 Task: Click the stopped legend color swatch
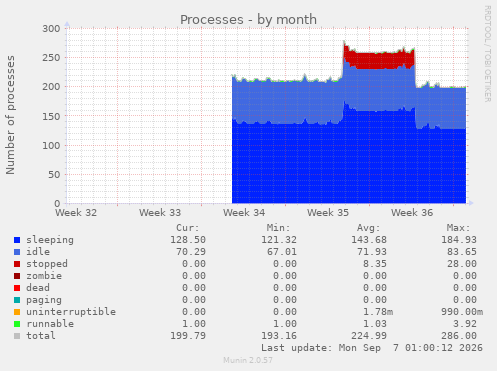point(17,264)
